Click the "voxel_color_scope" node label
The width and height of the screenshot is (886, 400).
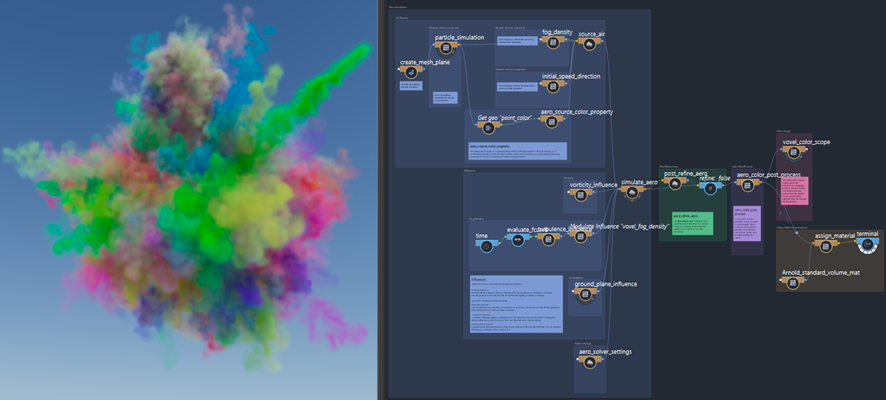(x=806, y=142)
